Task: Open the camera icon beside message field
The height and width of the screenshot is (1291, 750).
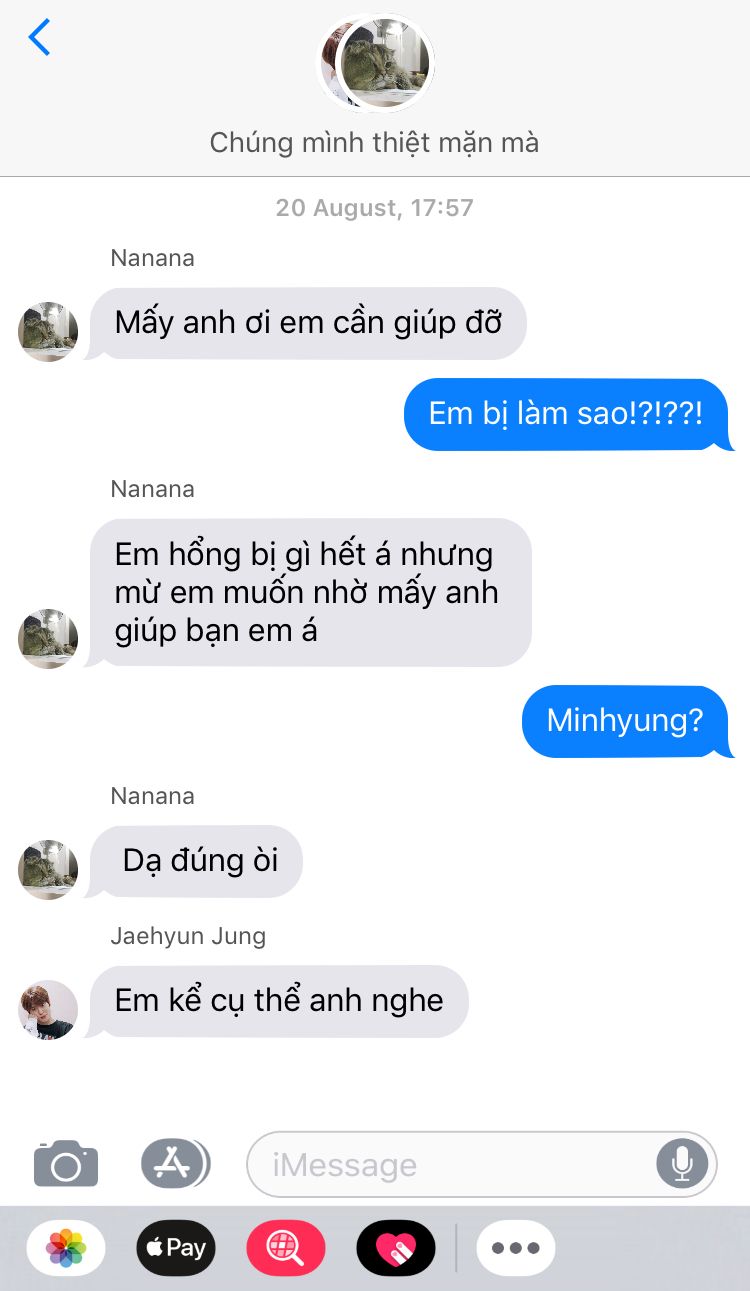Action: (66, 1163)
